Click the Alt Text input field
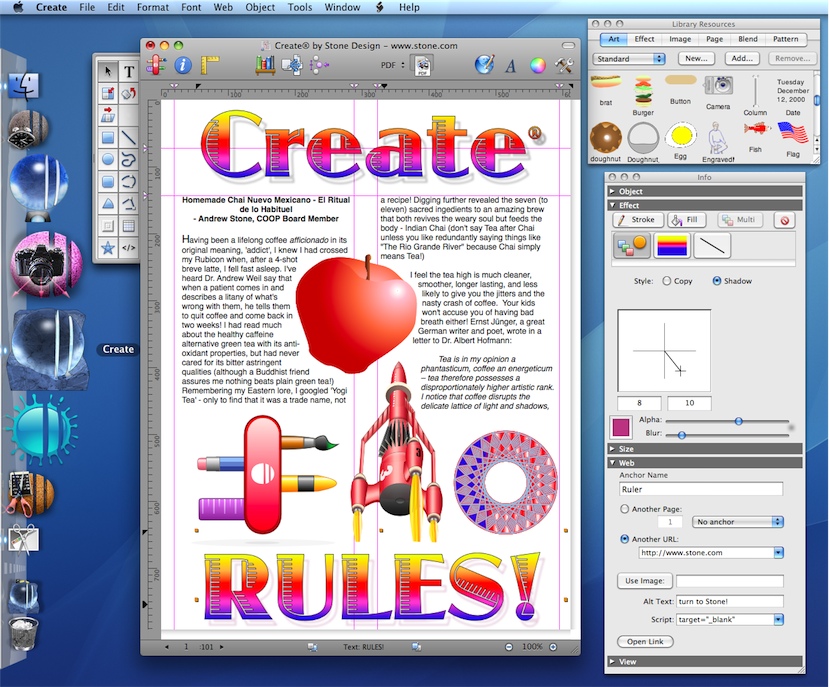This screenshot has height=687, width=829. pos(730,602)
